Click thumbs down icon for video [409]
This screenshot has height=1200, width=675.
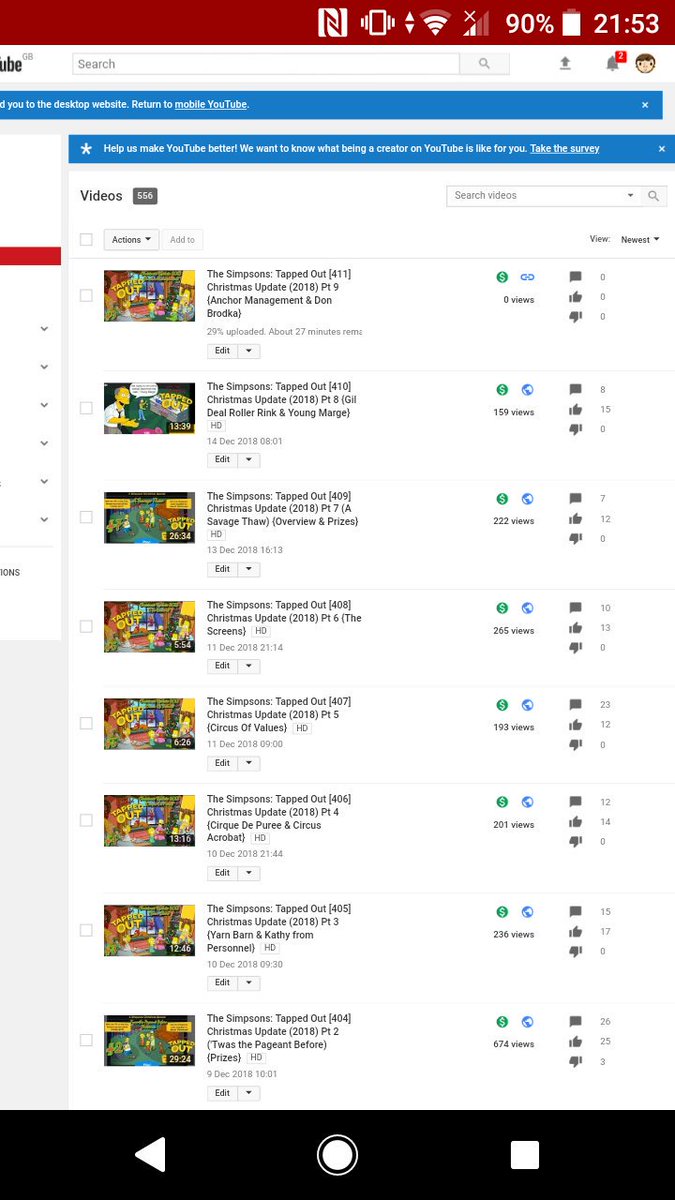575,538
